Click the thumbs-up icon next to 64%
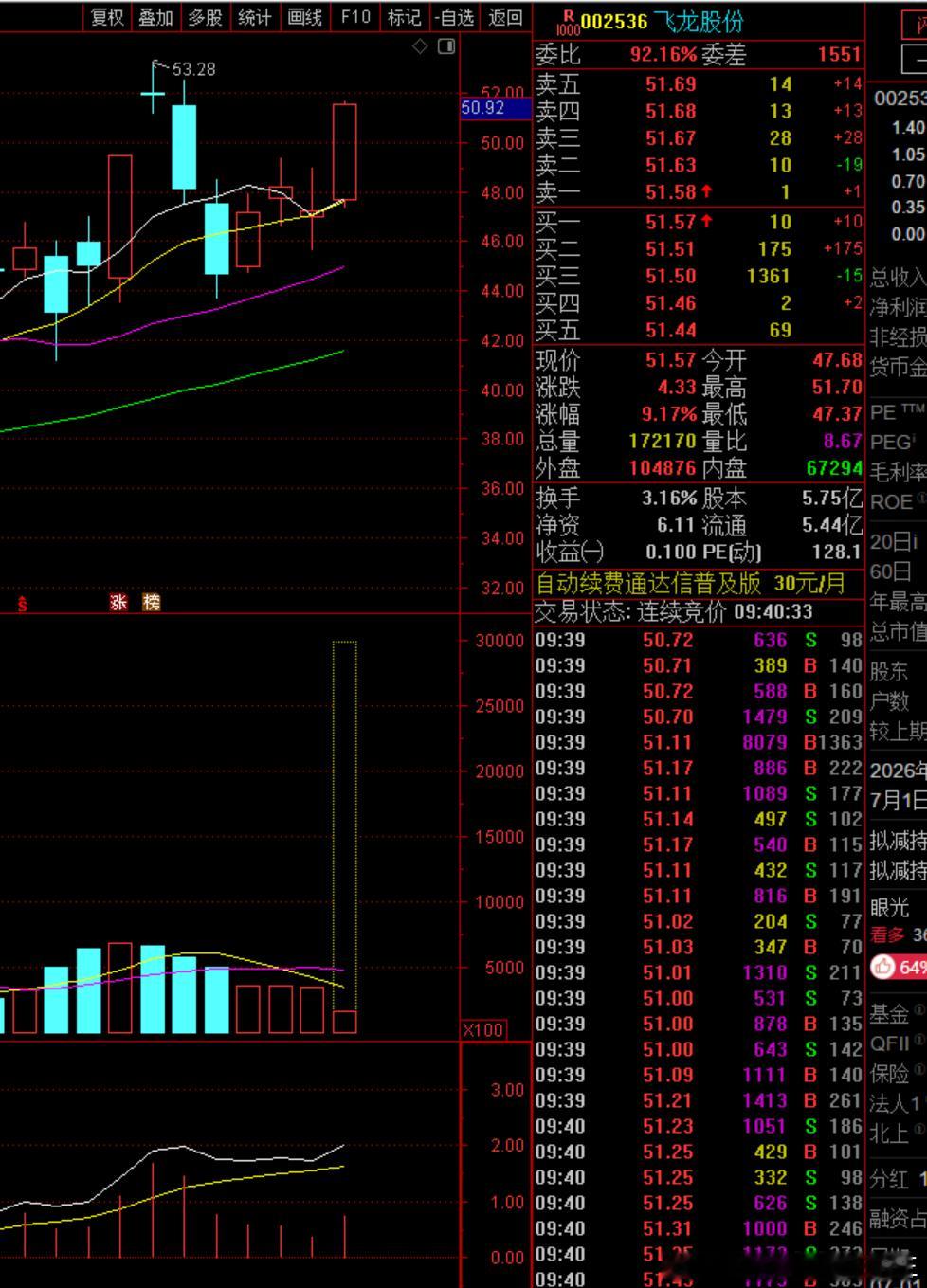Viewport: 927px width, 1288px height. 882,967
